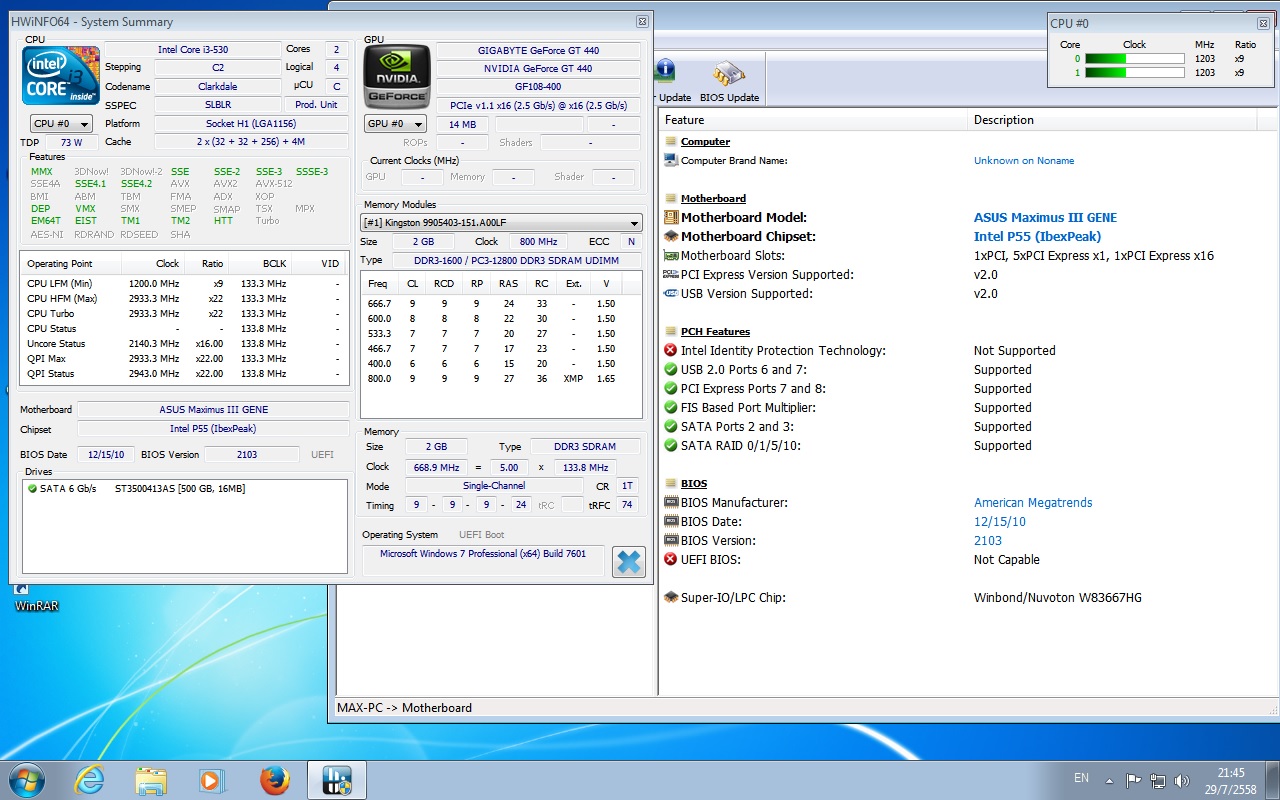Close System Summary with the large blue X
The image size is (1280, 800).
629,562
